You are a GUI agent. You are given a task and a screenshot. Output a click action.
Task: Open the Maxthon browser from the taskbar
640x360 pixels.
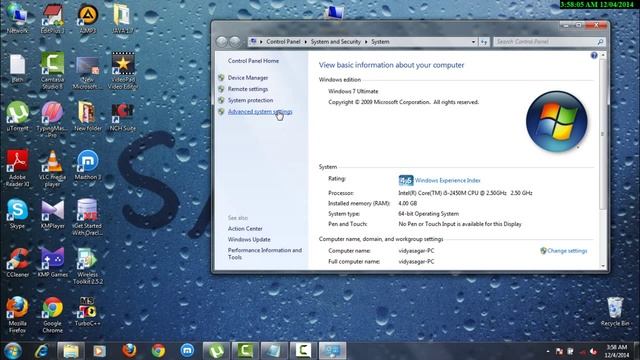[187, 351]
